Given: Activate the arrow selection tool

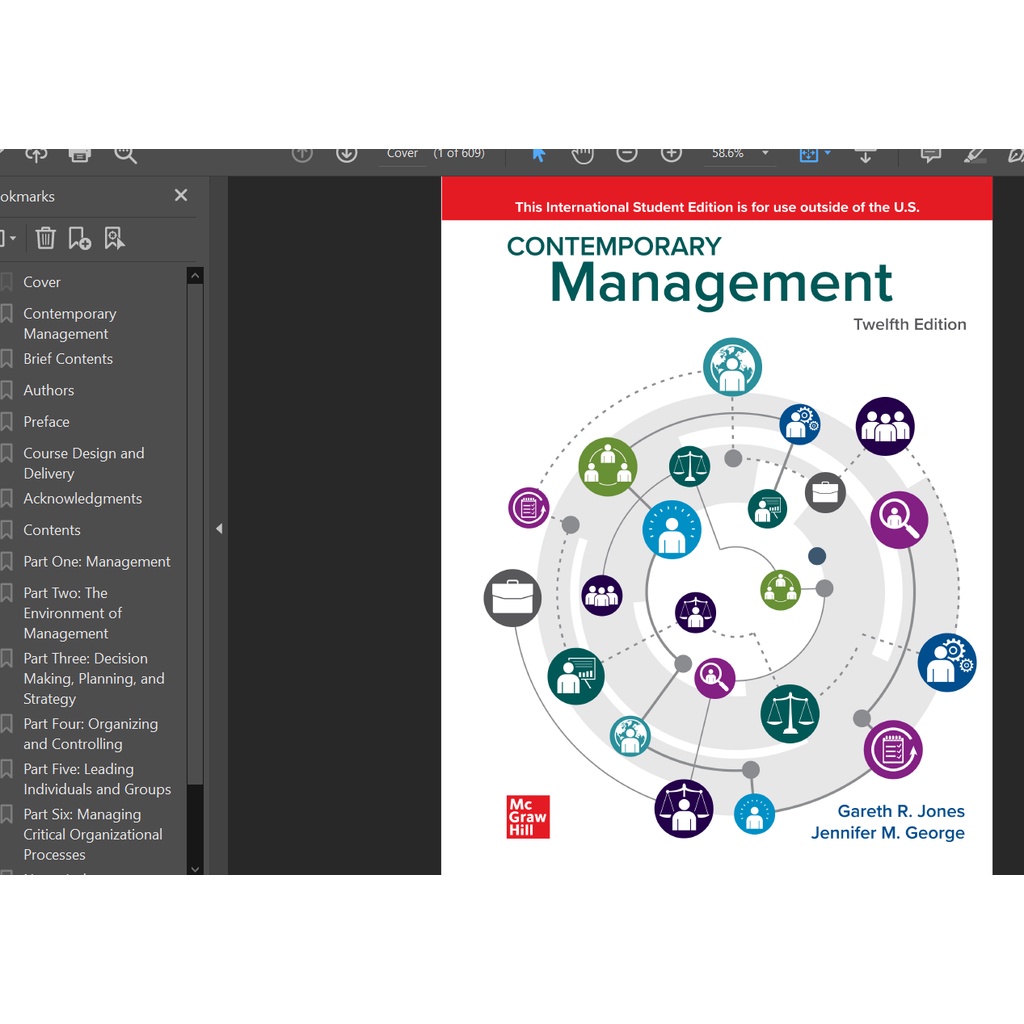Looking at the screenshot, I should (538, 154).
